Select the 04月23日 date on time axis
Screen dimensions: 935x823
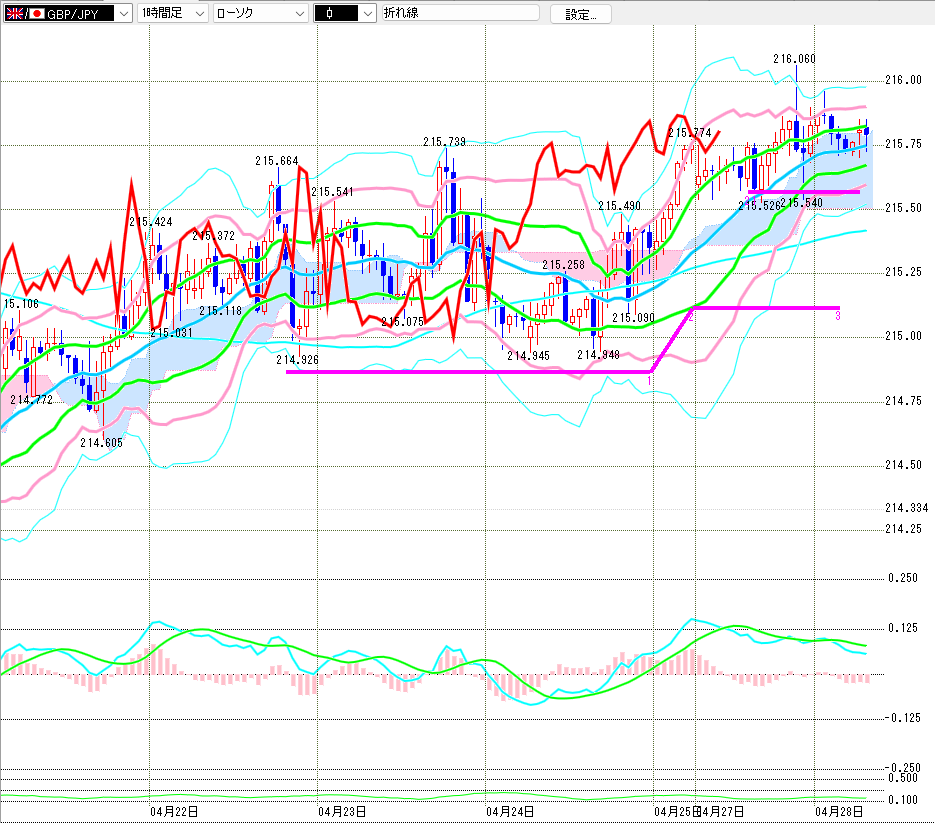point(341,810)
